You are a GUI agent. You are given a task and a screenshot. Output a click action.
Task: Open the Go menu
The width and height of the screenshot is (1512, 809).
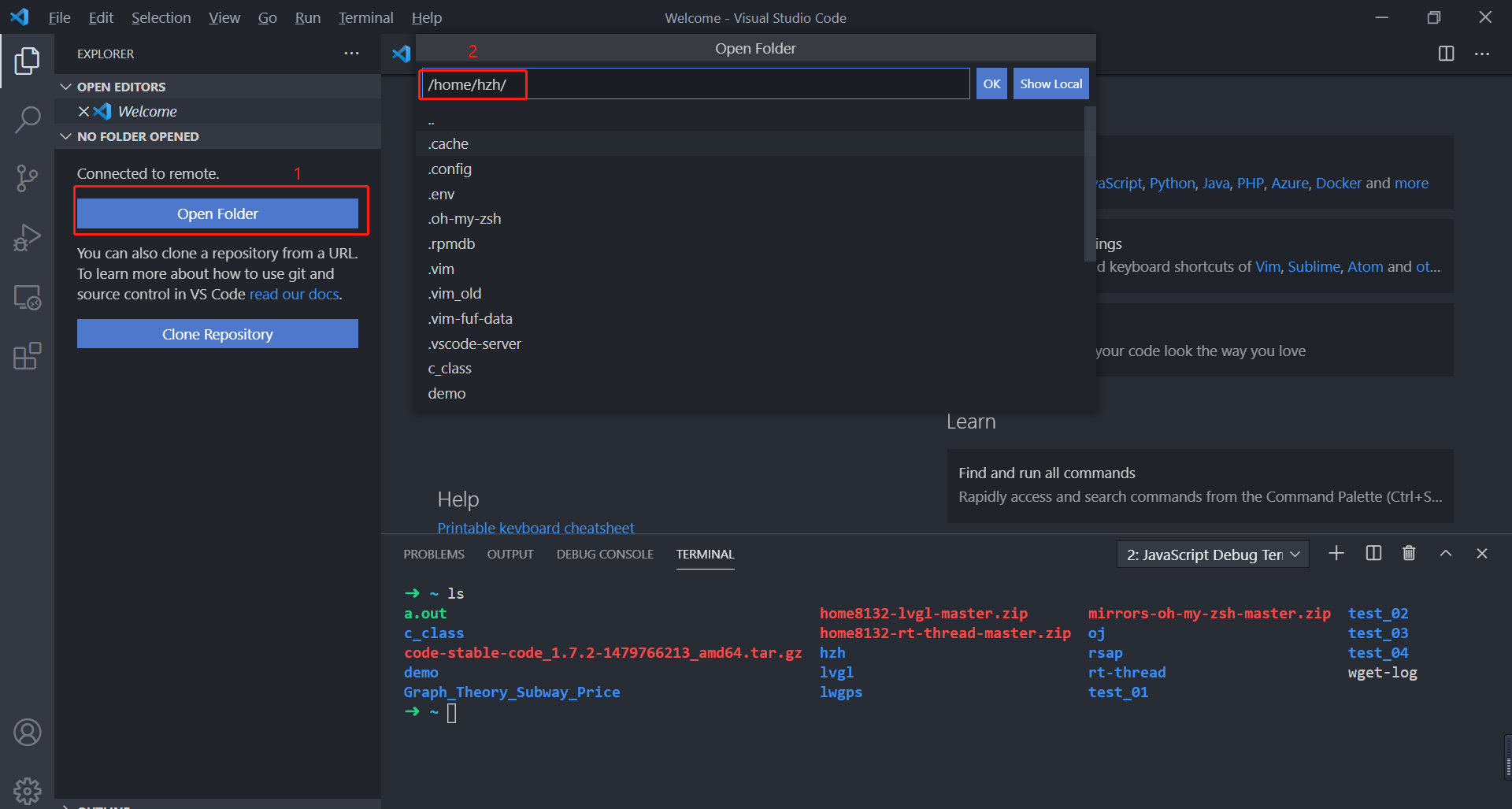tap(267, 17)
